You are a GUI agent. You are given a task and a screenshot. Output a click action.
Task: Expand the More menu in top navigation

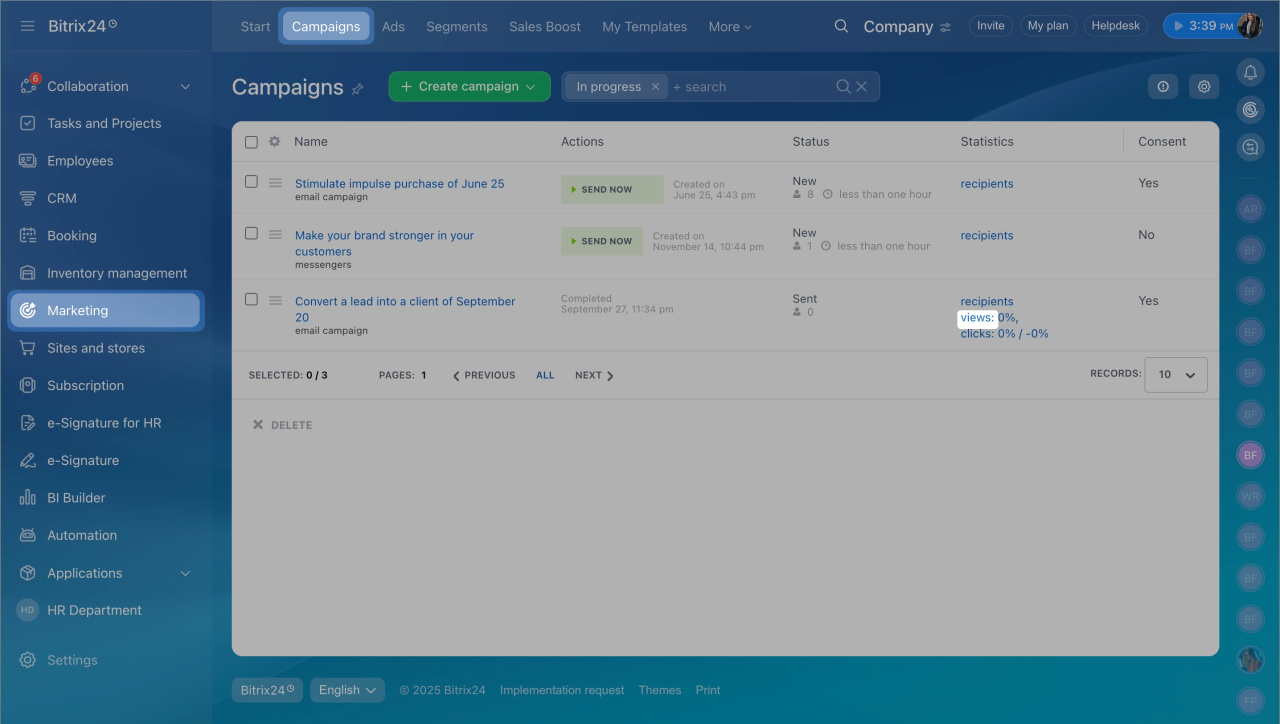(x=729, y=27)
